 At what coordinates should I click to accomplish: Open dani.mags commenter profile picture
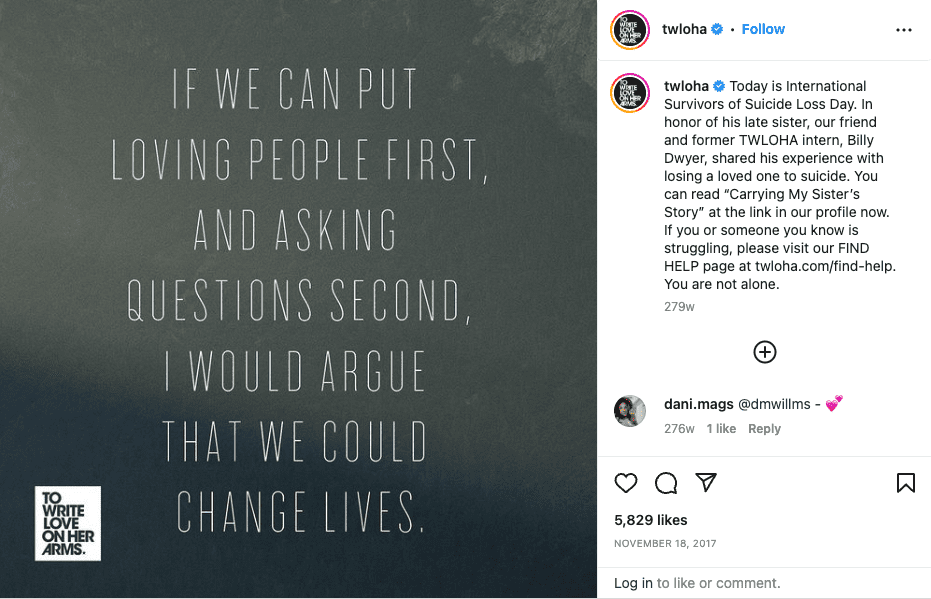pos(629,411)
